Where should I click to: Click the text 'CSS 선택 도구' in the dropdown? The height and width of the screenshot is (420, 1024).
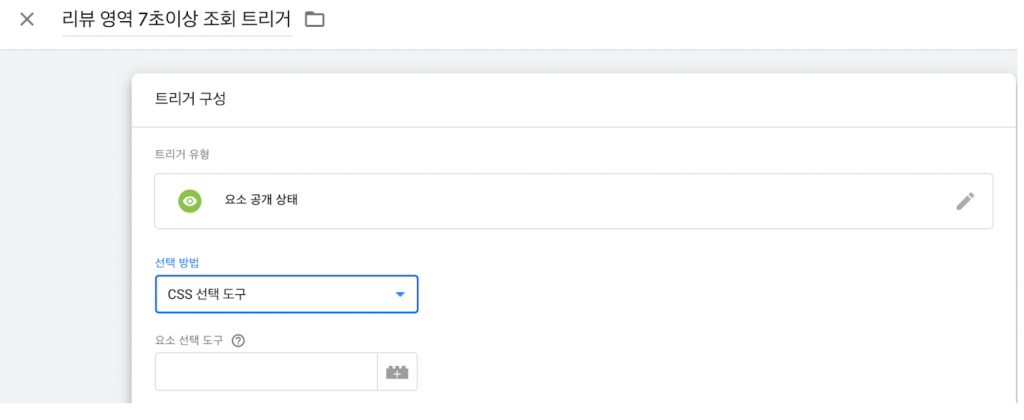[205, 295]
